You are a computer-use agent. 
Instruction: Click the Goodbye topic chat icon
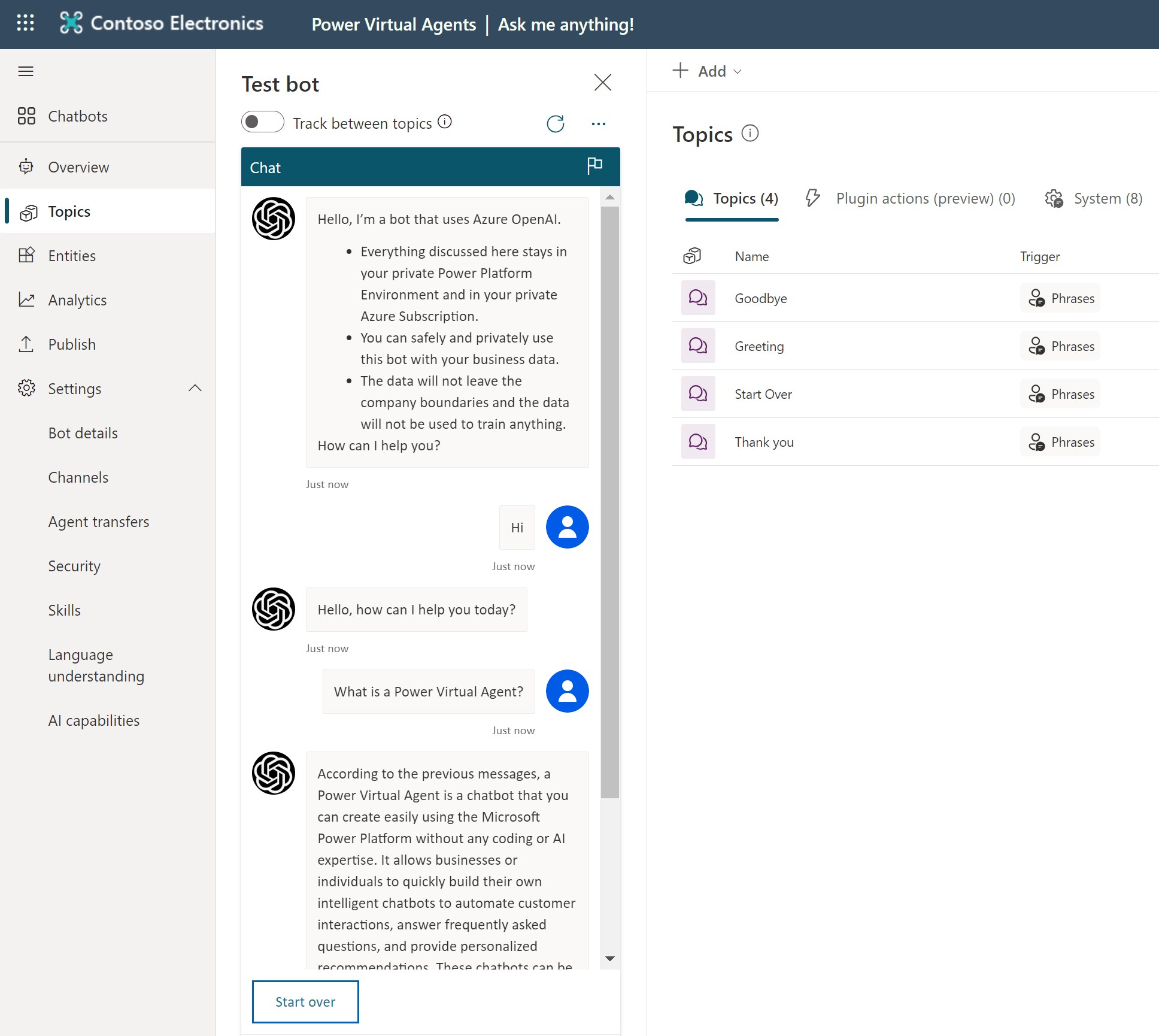pos(698,298)
